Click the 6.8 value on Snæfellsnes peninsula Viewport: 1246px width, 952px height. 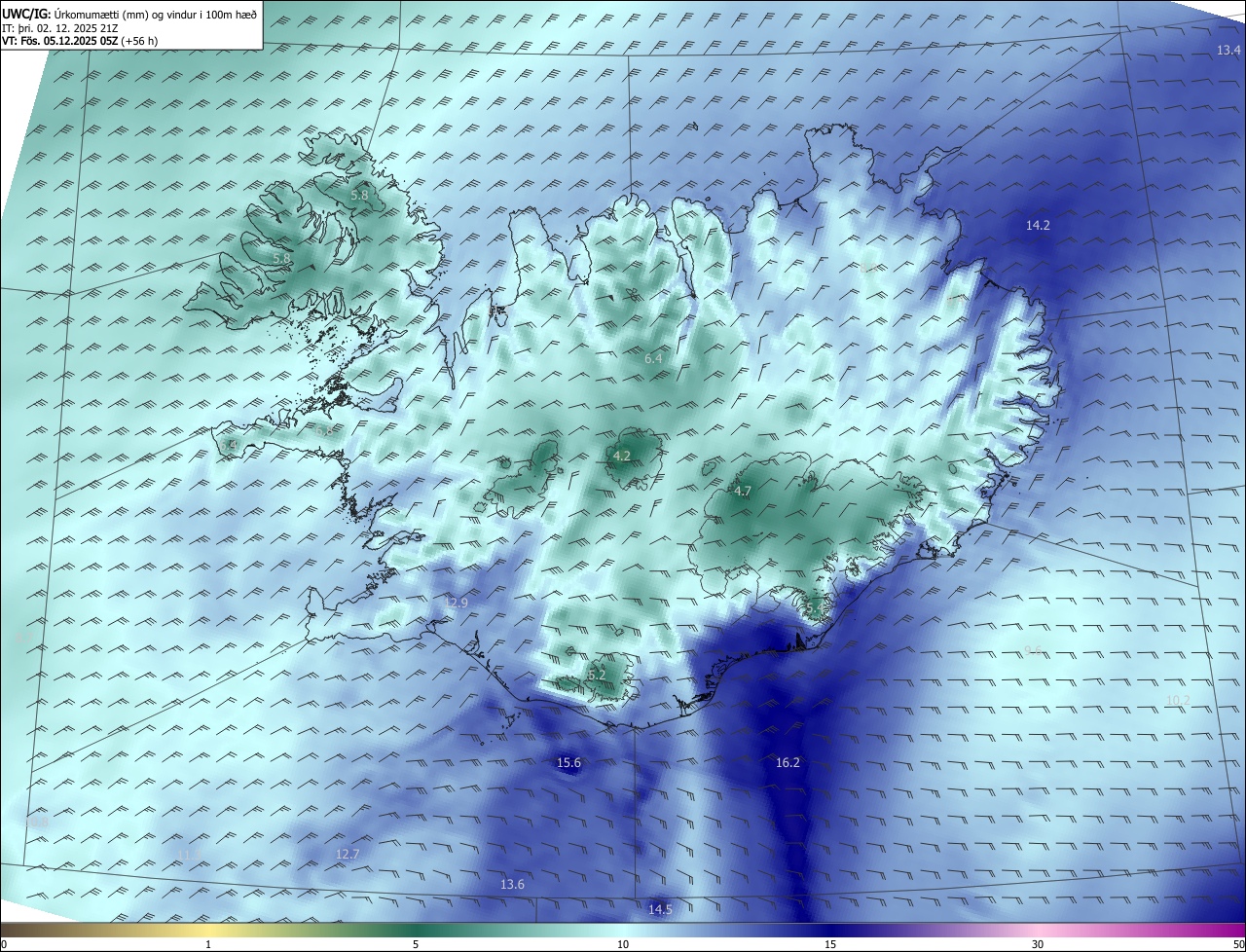tap(324, 430)
